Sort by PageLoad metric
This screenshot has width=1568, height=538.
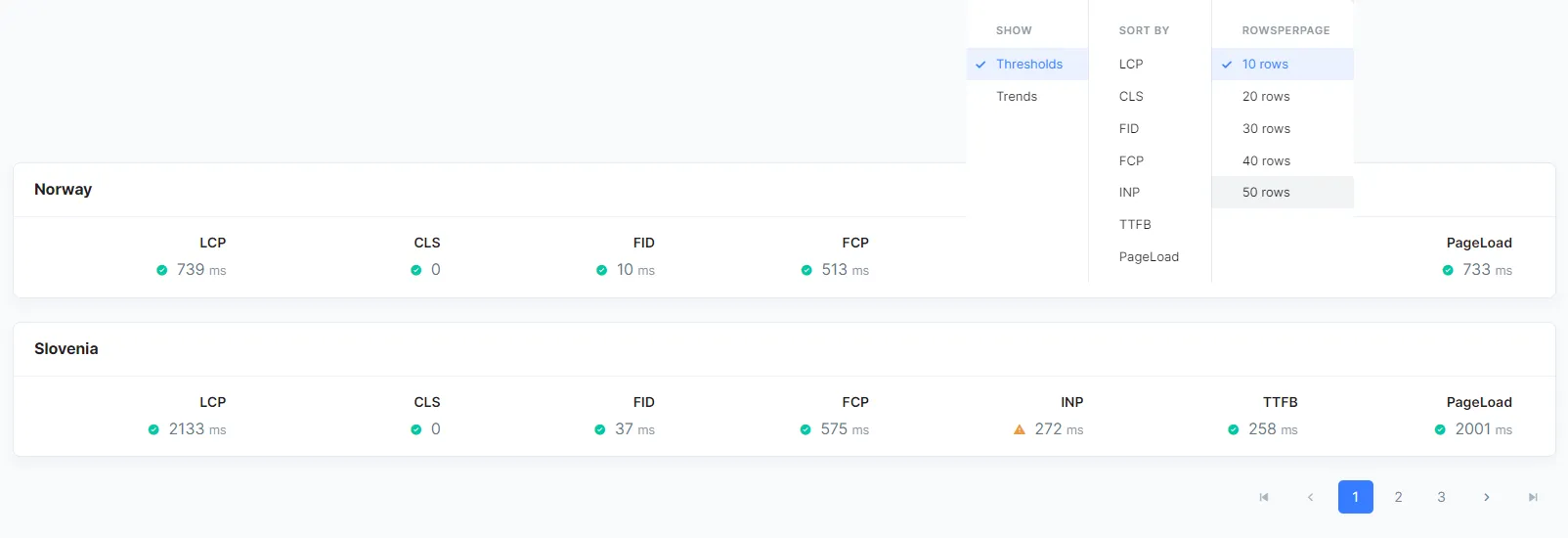click(x=1149, y=257)
